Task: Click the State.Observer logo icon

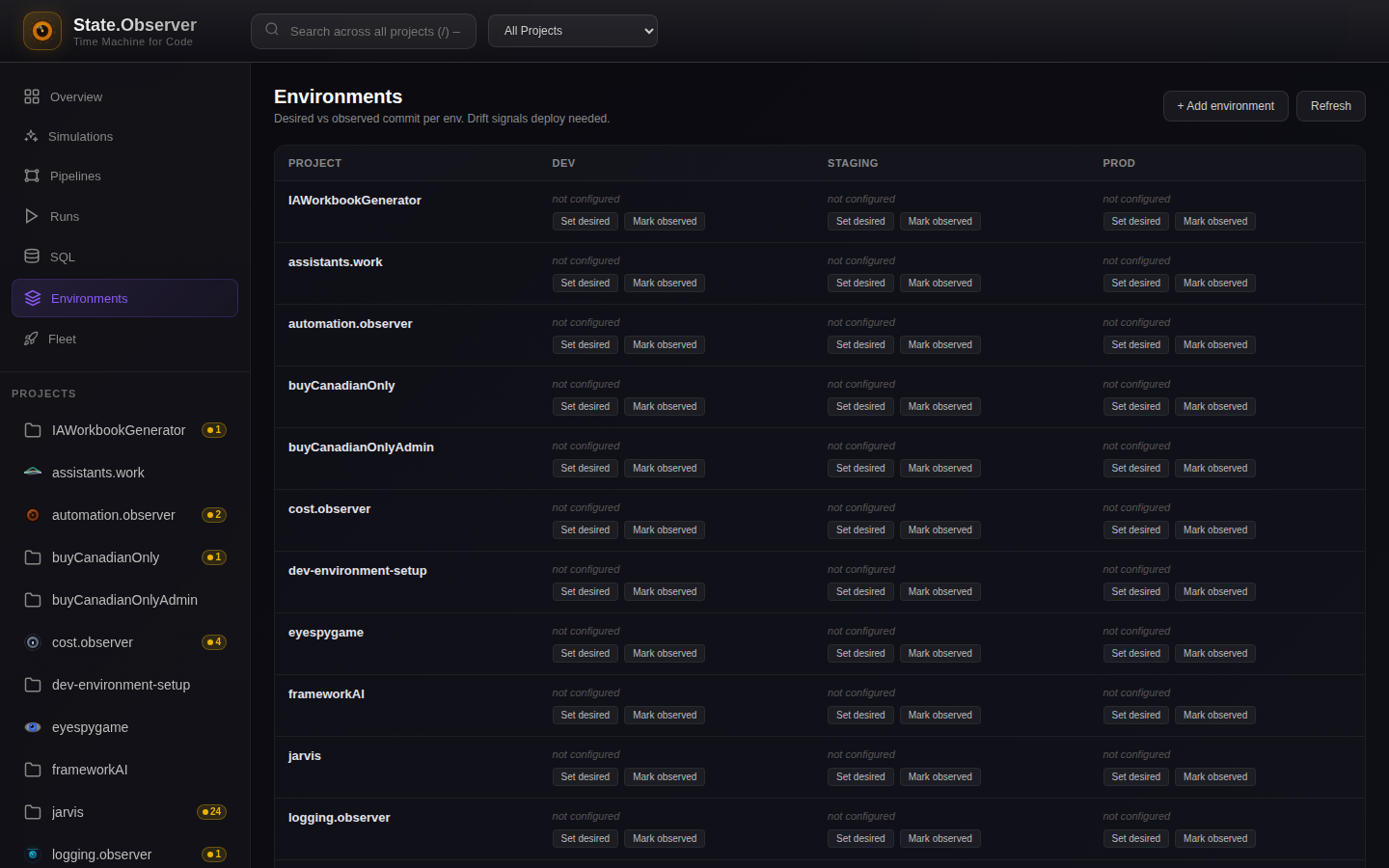Action: [x=42, y=31]
